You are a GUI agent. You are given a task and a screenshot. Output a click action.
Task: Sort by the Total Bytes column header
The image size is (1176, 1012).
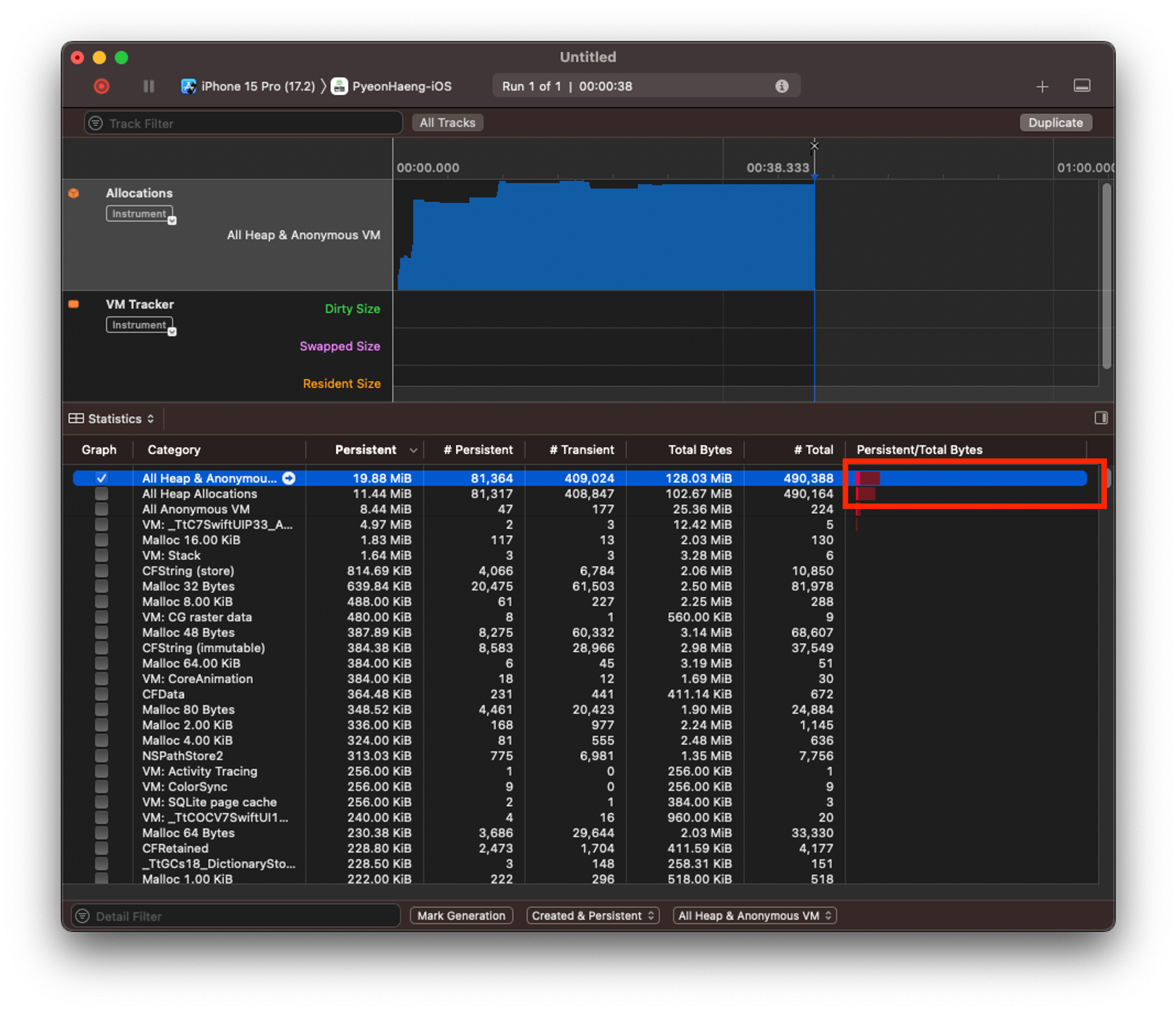click(x=700, y=450)
